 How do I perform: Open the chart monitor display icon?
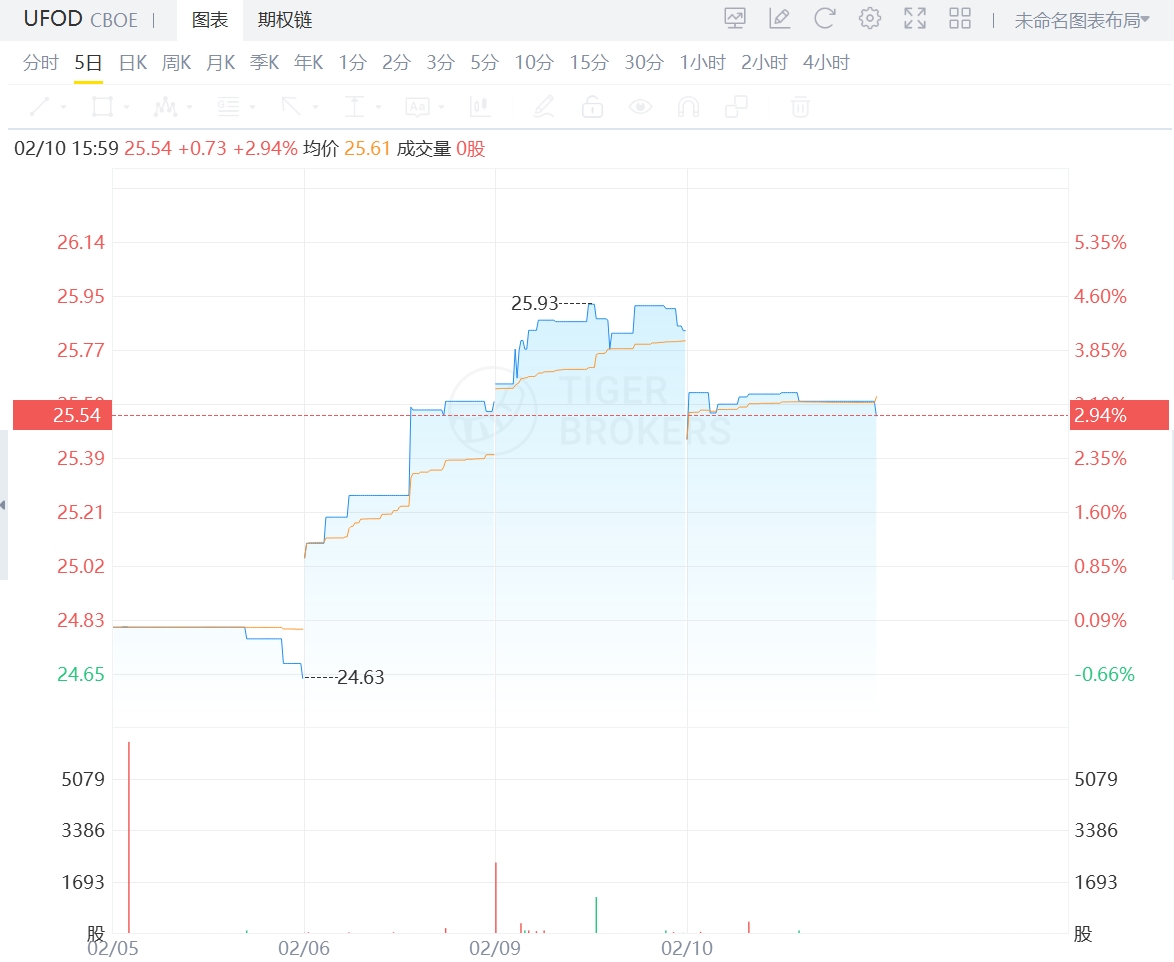735,18
